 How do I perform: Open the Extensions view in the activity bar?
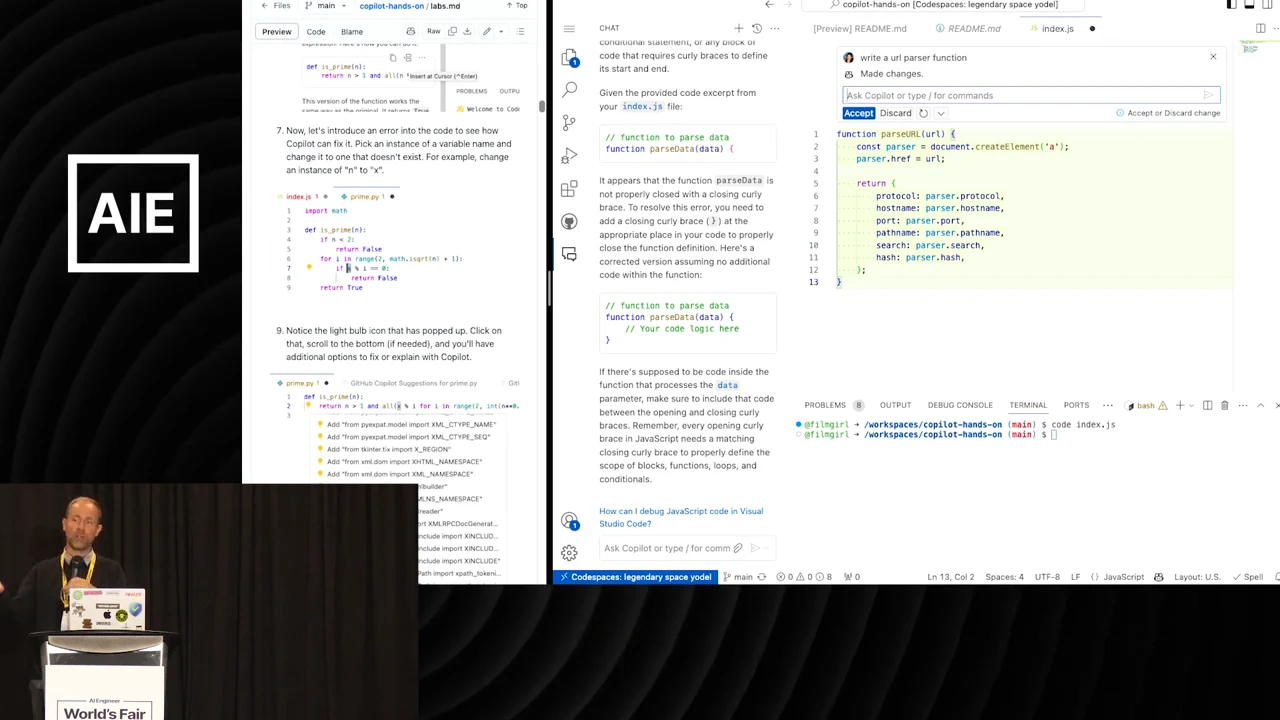569,188
